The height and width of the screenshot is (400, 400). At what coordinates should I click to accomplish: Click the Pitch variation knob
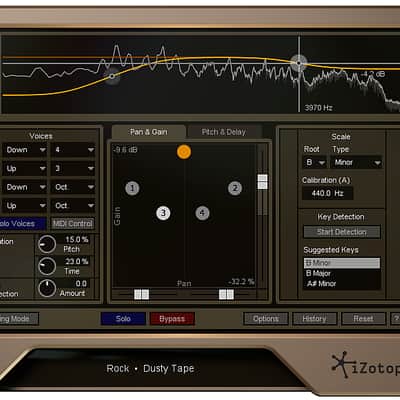point(47,244)
